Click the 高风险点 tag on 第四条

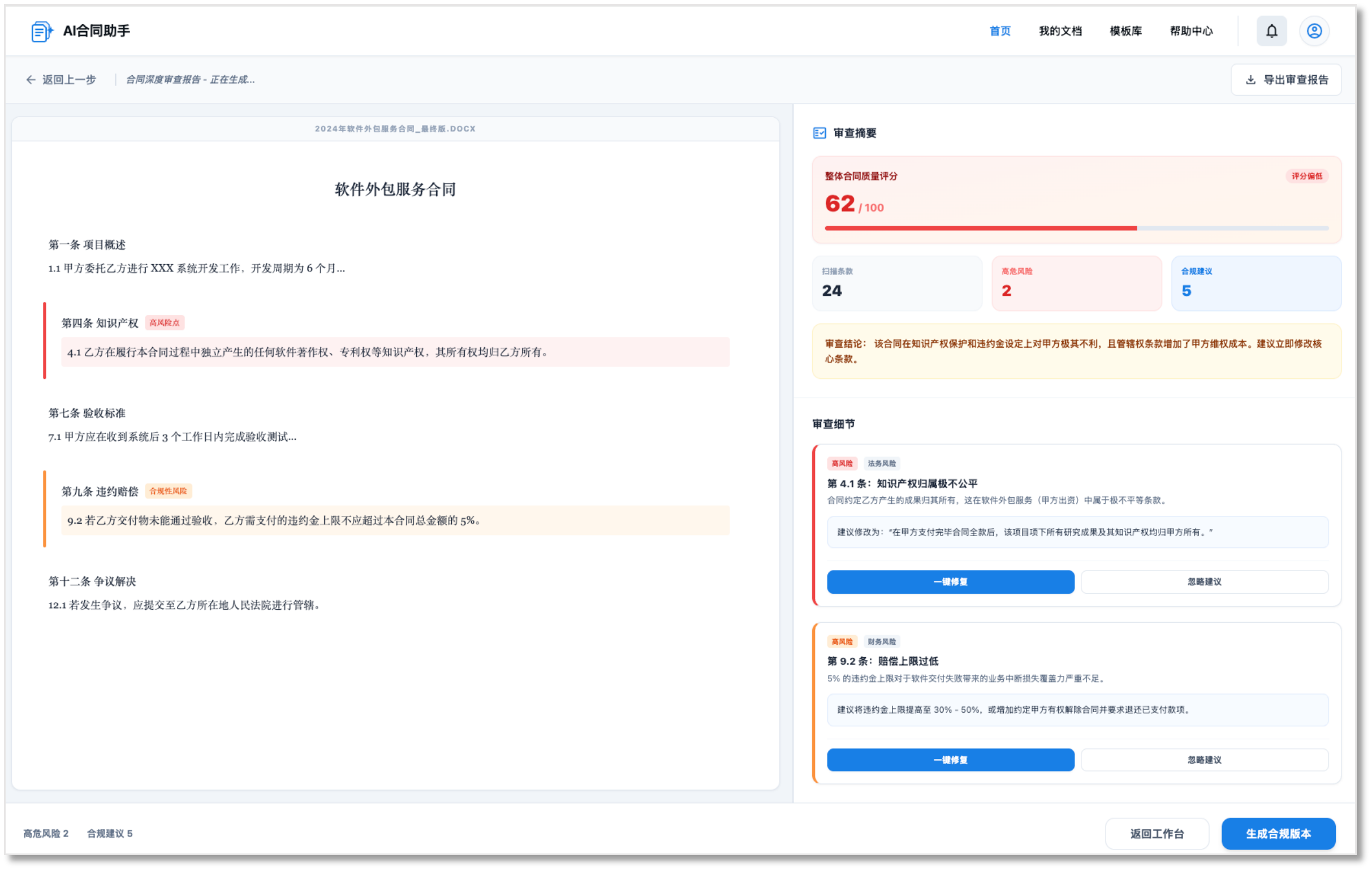click(164, 323)
